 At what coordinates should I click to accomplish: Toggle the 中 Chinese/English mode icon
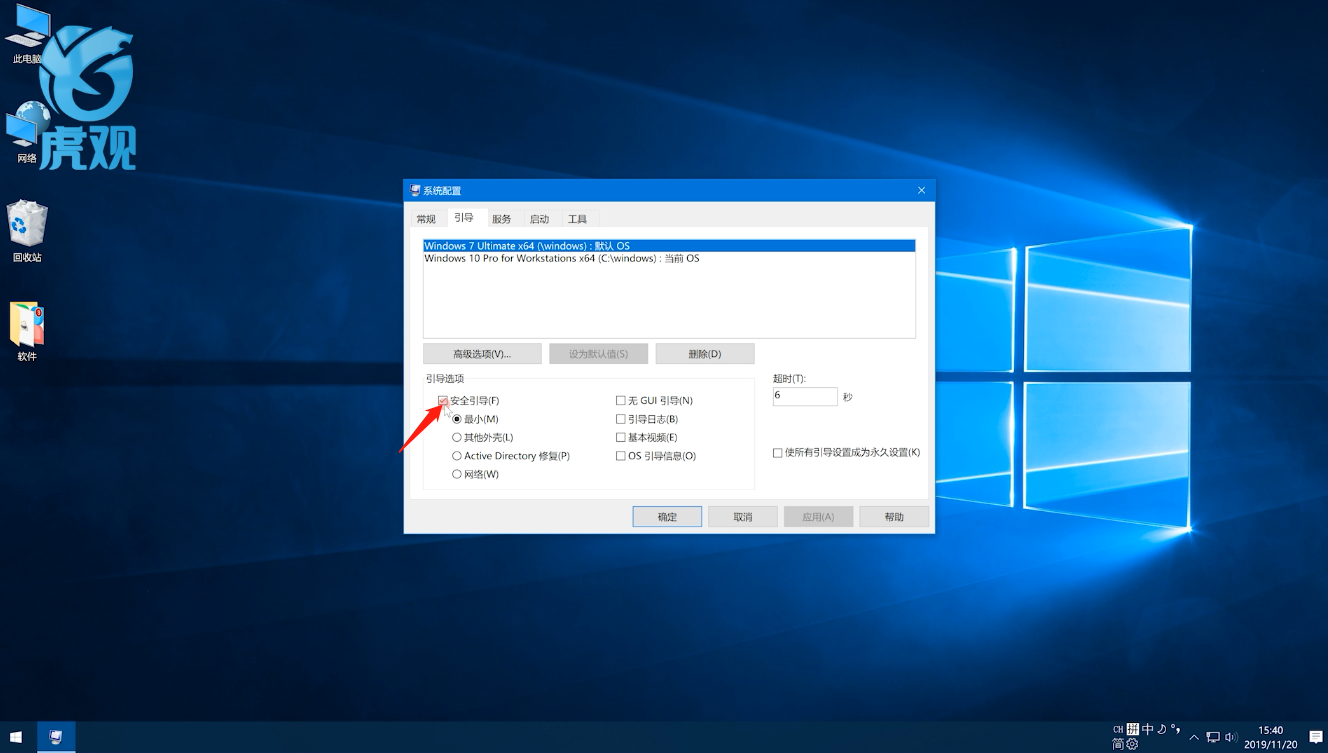(1148, 729)
